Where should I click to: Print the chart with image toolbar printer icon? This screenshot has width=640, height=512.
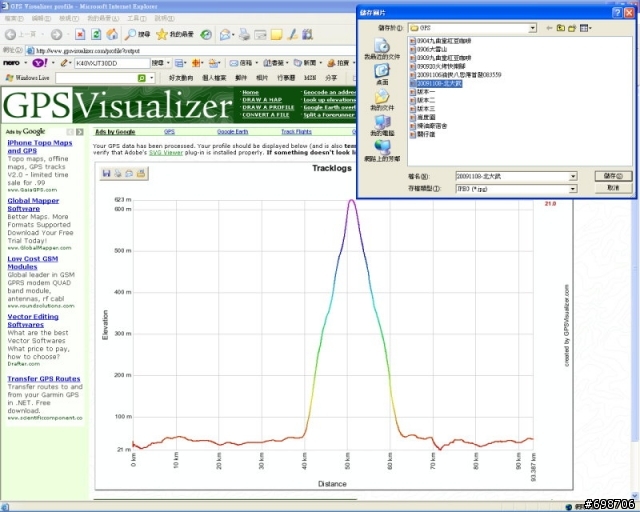coord(118,174)
